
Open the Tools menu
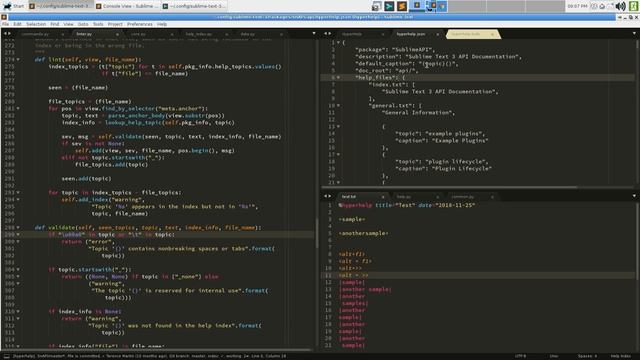tap(98, 24)
